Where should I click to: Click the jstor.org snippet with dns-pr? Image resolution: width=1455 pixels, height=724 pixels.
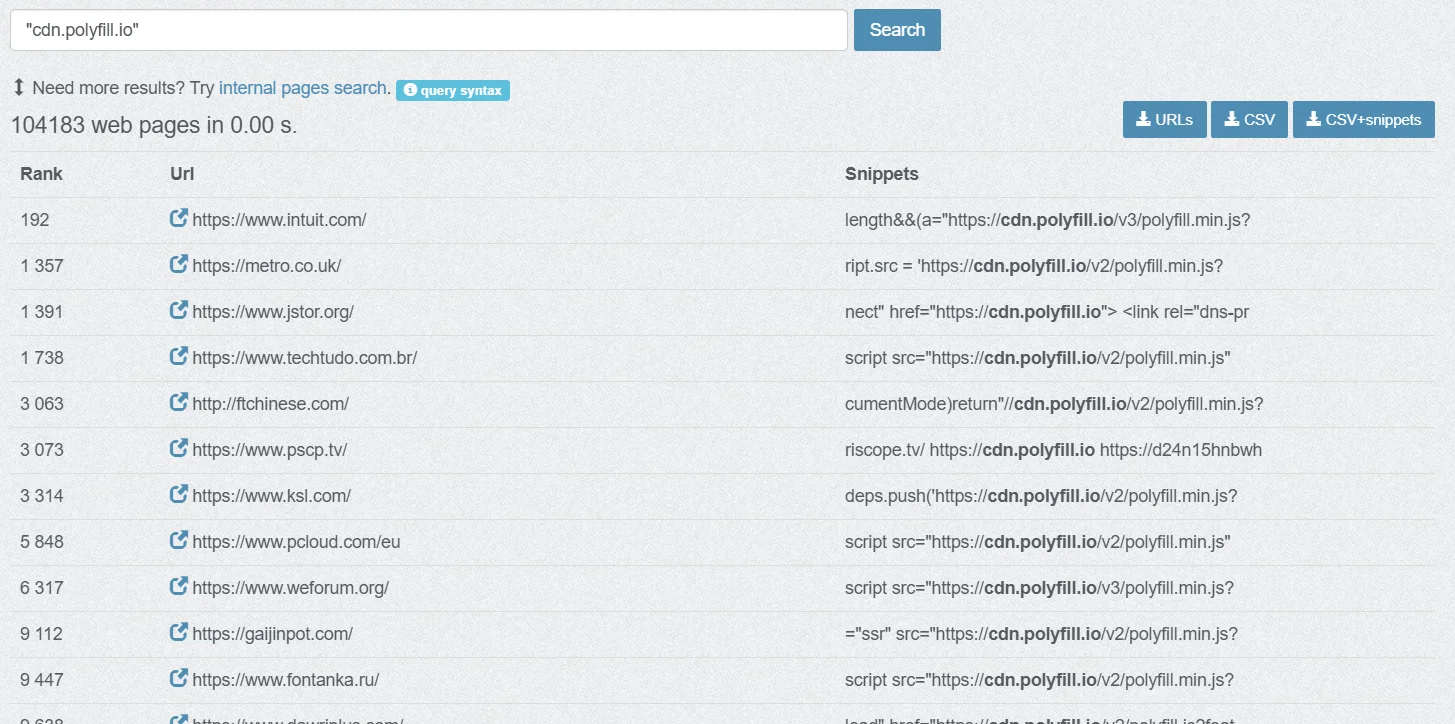coord(1047,312)
